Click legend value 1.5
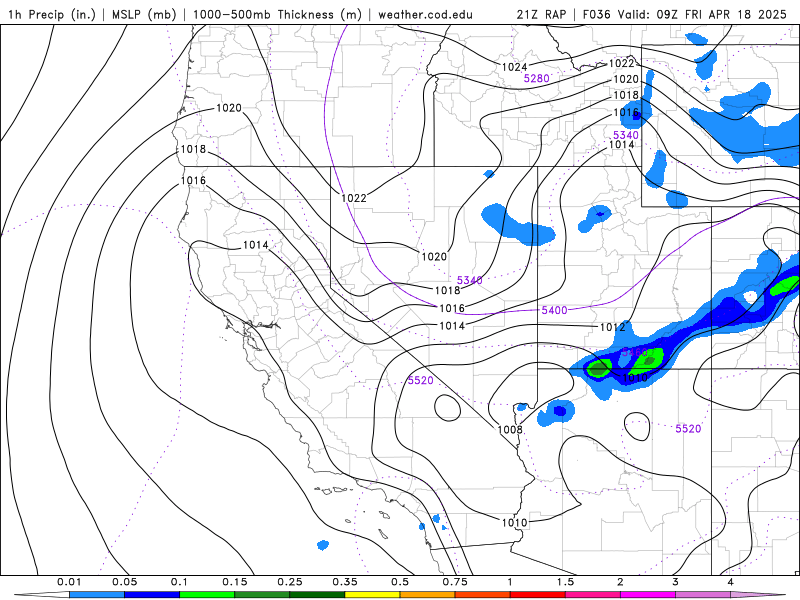800x600 pixels. [565, 582]
